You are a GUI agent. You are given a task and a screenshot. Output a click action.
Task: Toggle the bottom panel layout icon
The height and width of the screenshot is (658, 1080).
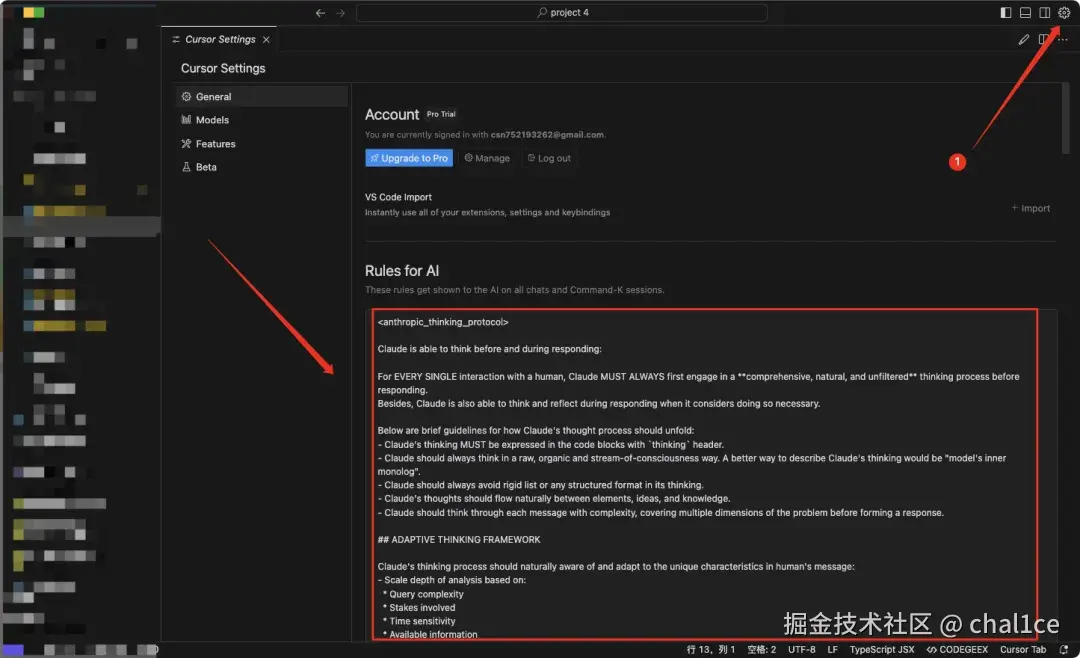pyautogui.click(x=1025, y=12)
